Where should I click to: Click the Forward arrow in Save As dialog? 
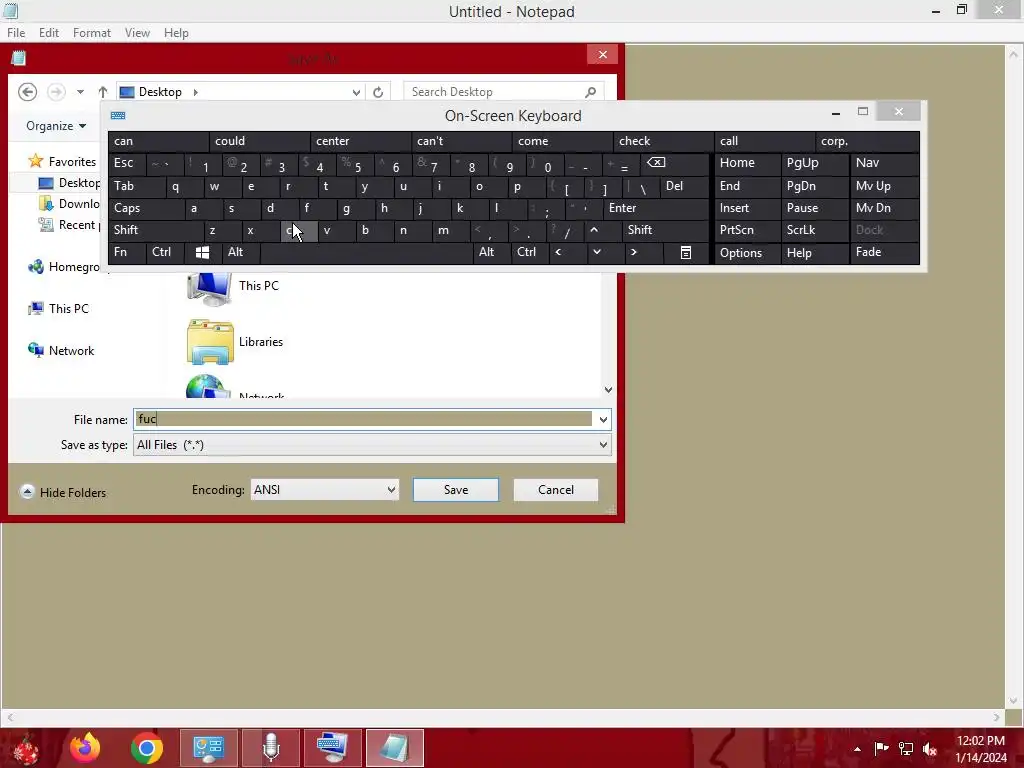pyautogui.click(x=56, y=92)
